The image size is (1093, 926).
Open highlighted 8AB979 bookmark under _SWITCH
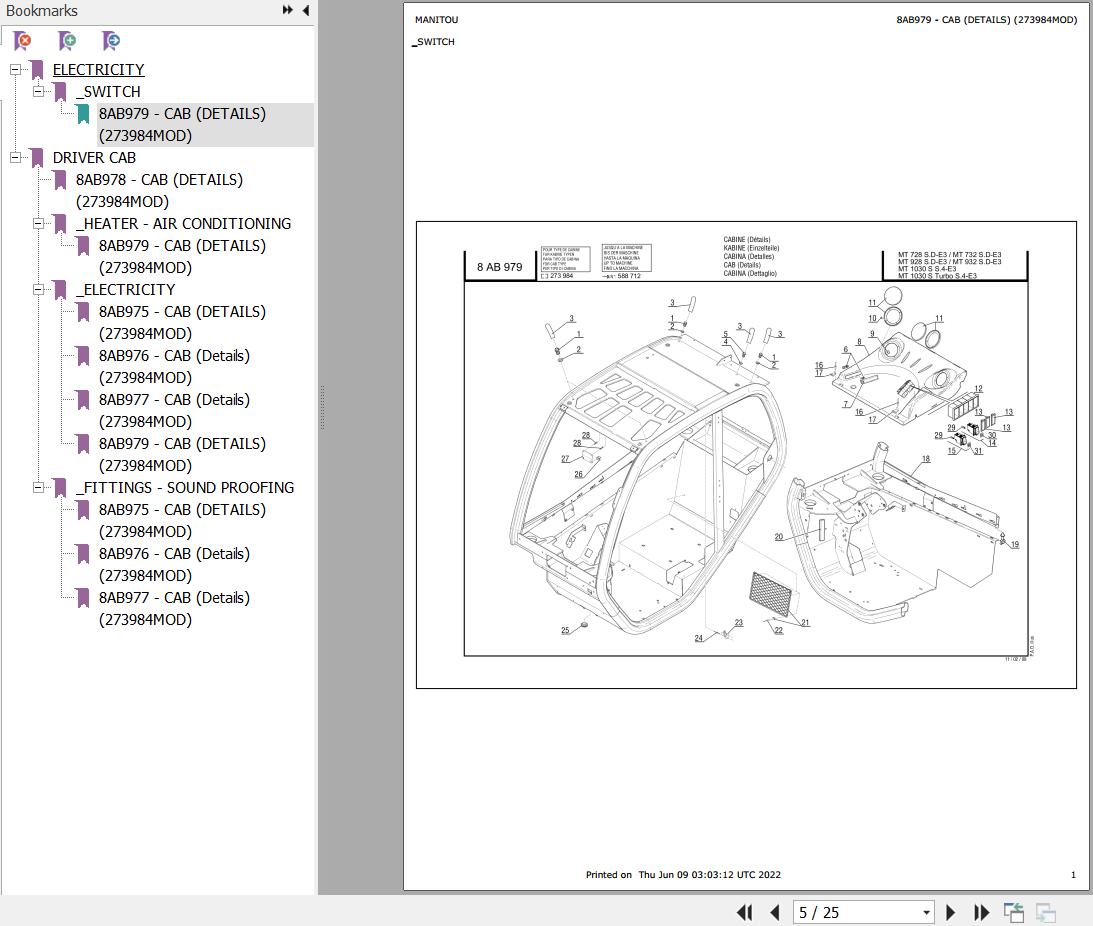[182, 125]
